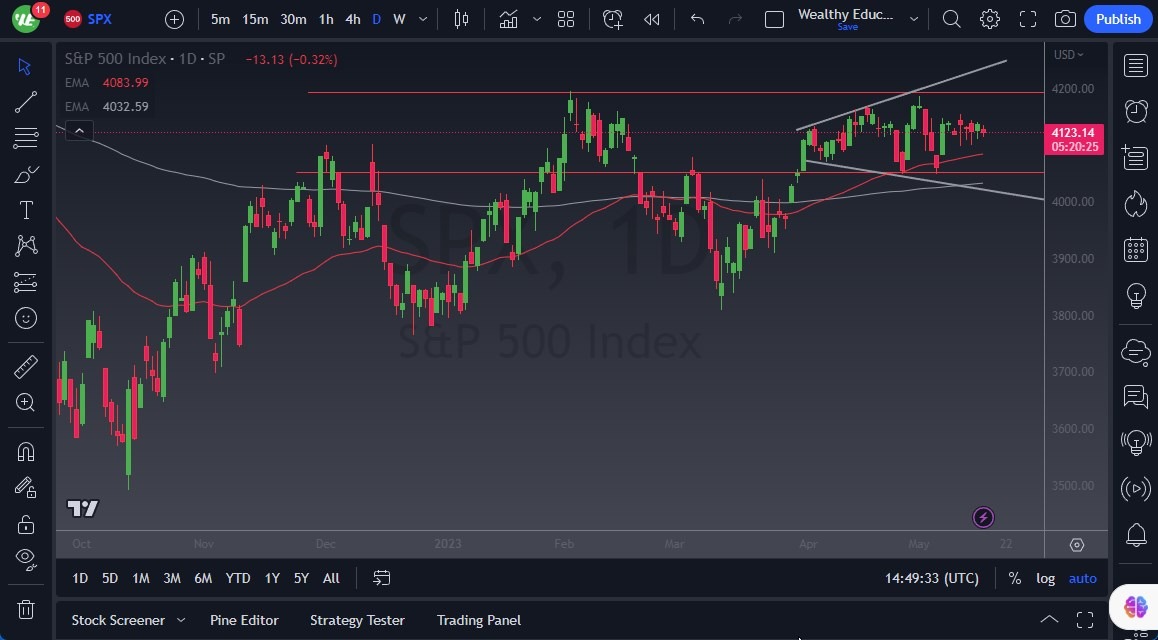Open indicator templates dropdown arrow
The width and height of the screenshot is (1158, 640).
537,19
